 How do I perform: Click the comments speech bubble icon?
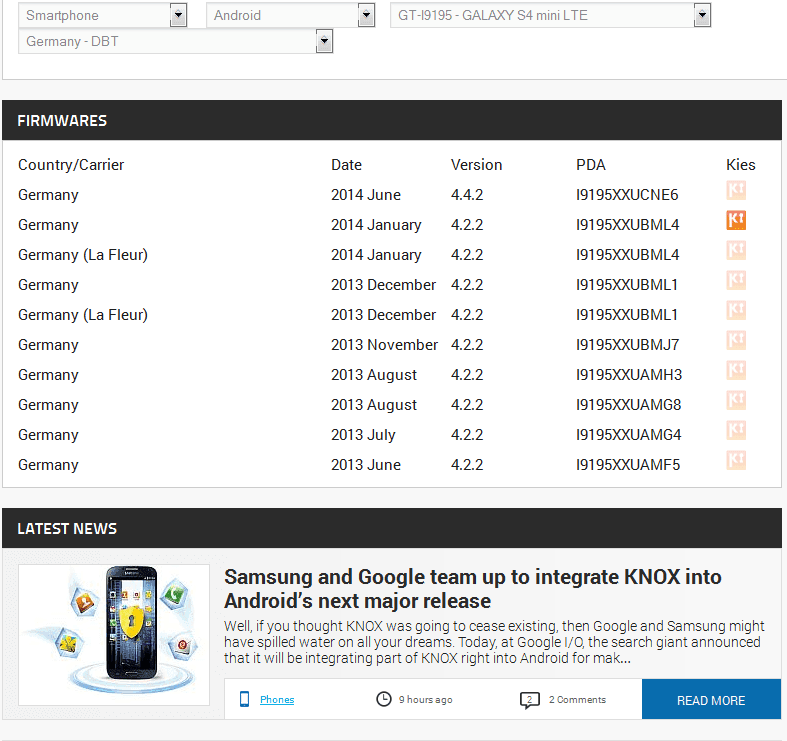coord(530,700)
